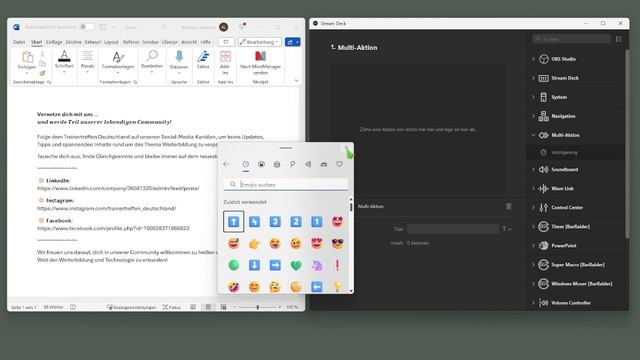Switch to the Ansicht ribbon tab
The width and height of the screenshot is (640, 360).
(x=189, y=42)
